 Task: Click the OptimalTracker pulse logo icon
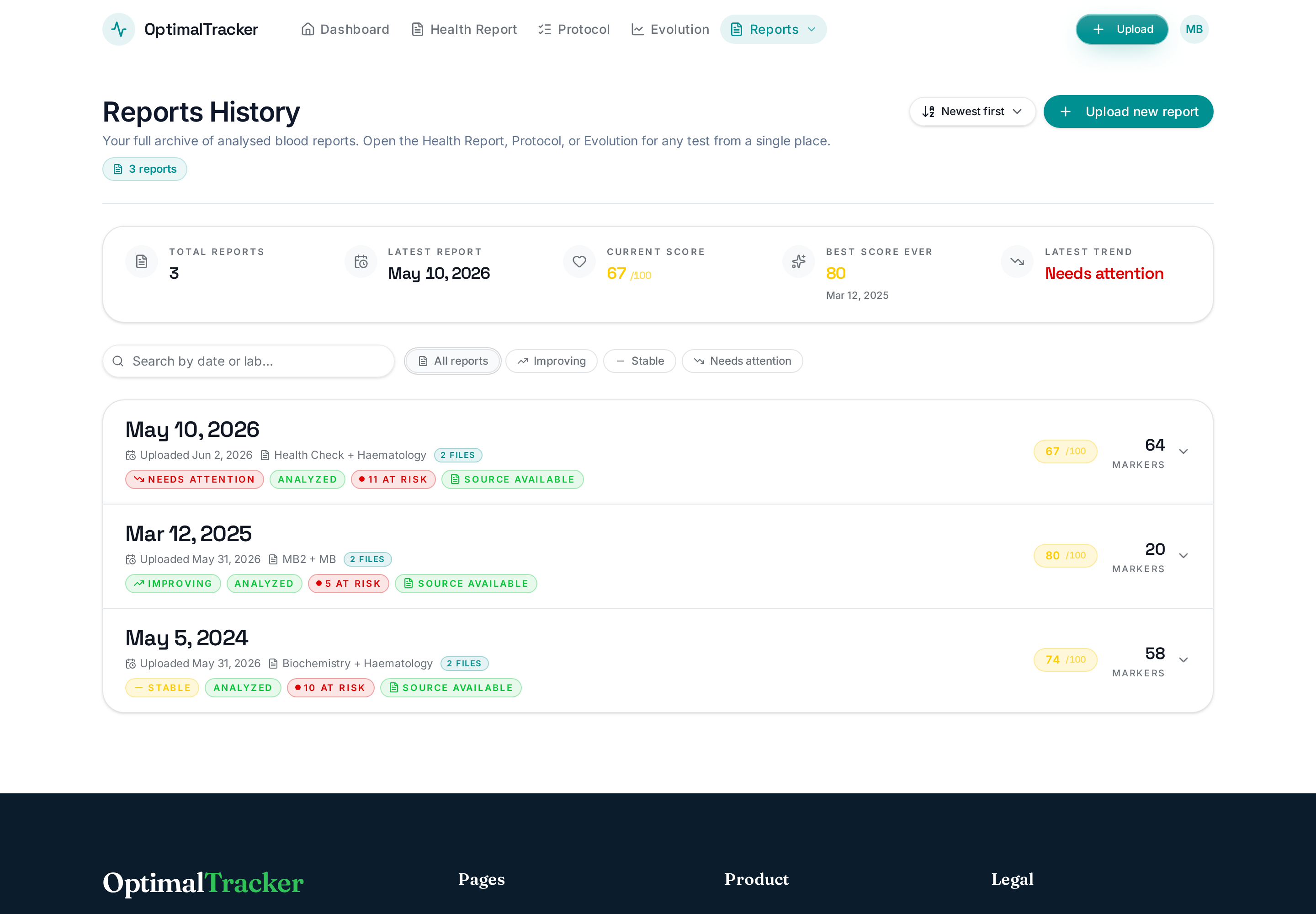(118, 29)
